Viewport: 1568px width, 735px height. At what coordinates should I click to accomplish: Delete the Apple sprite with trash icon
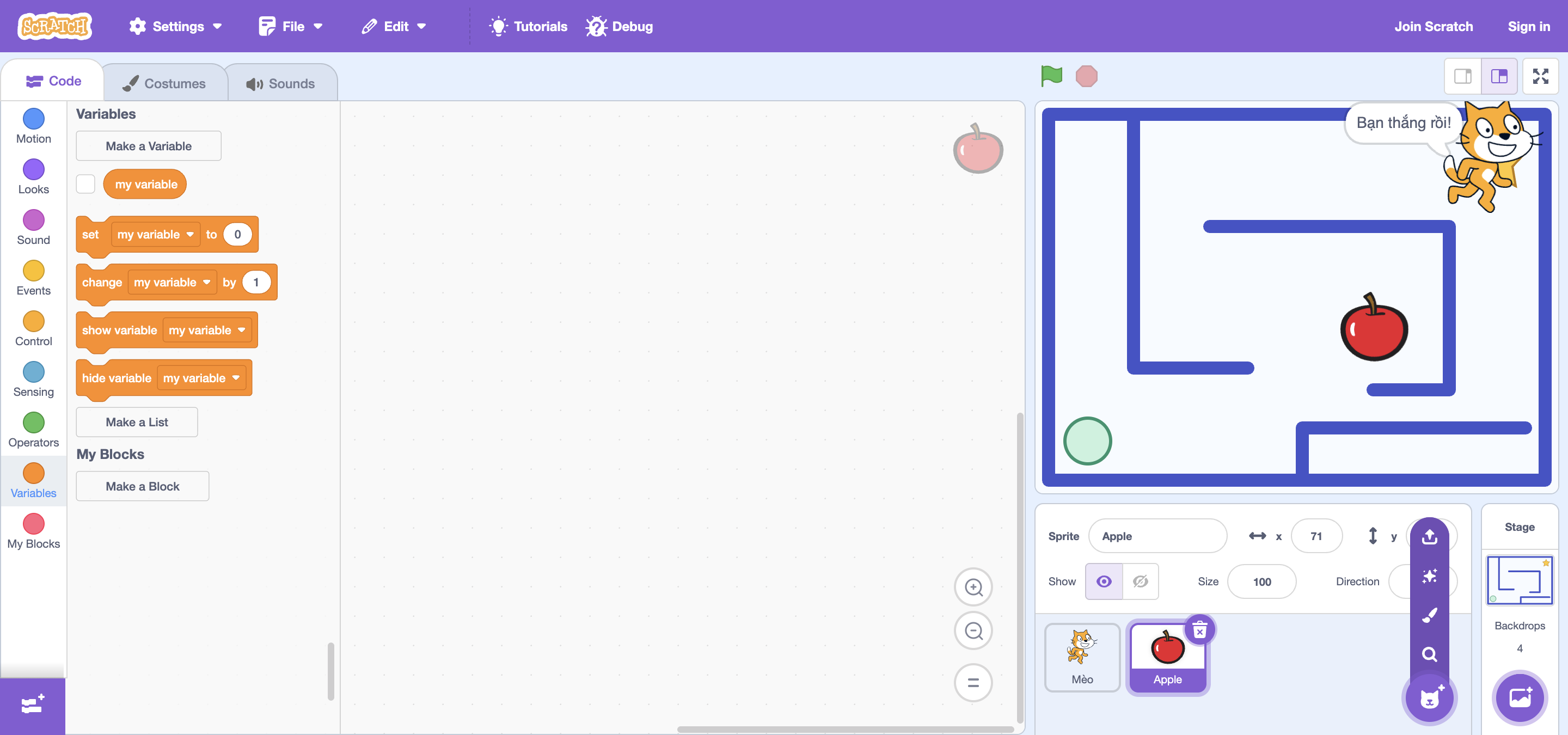1199,630
